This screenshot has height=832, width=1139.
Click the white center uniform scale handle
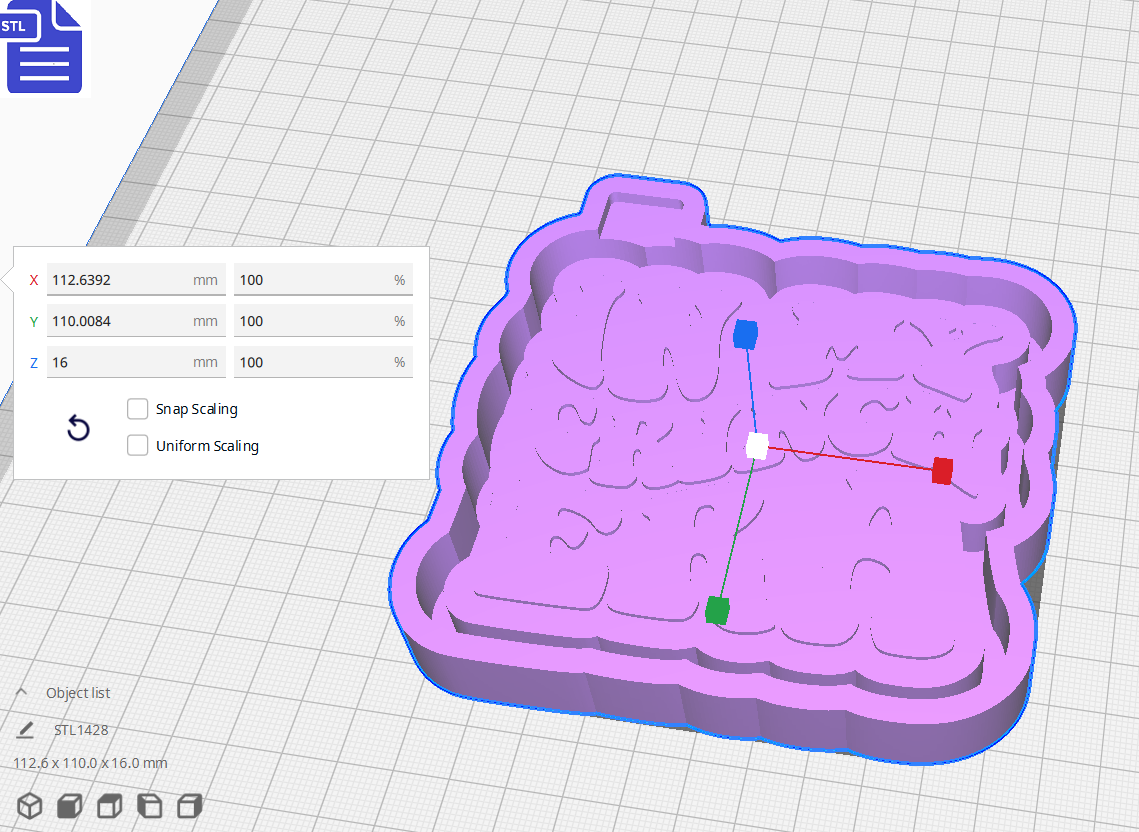point(755,448)
